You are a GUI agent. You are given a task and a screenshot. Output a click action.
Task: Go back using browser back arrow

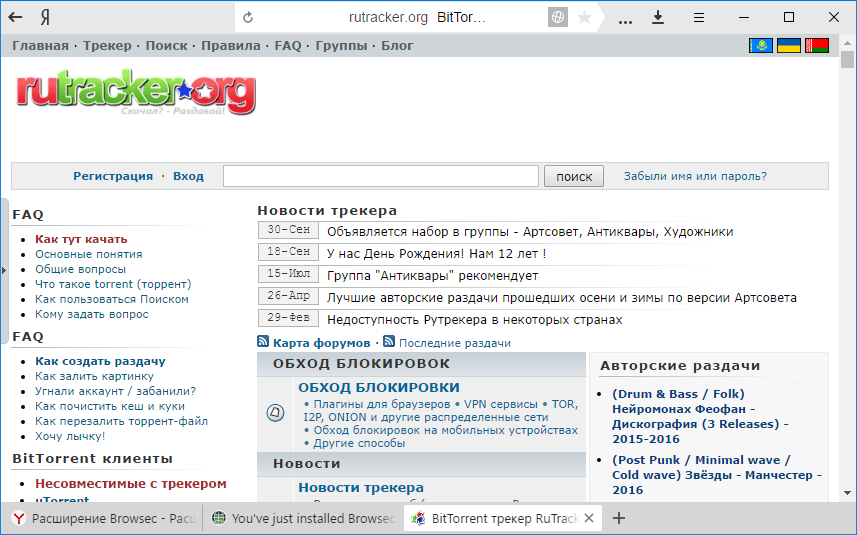(16, 17)
